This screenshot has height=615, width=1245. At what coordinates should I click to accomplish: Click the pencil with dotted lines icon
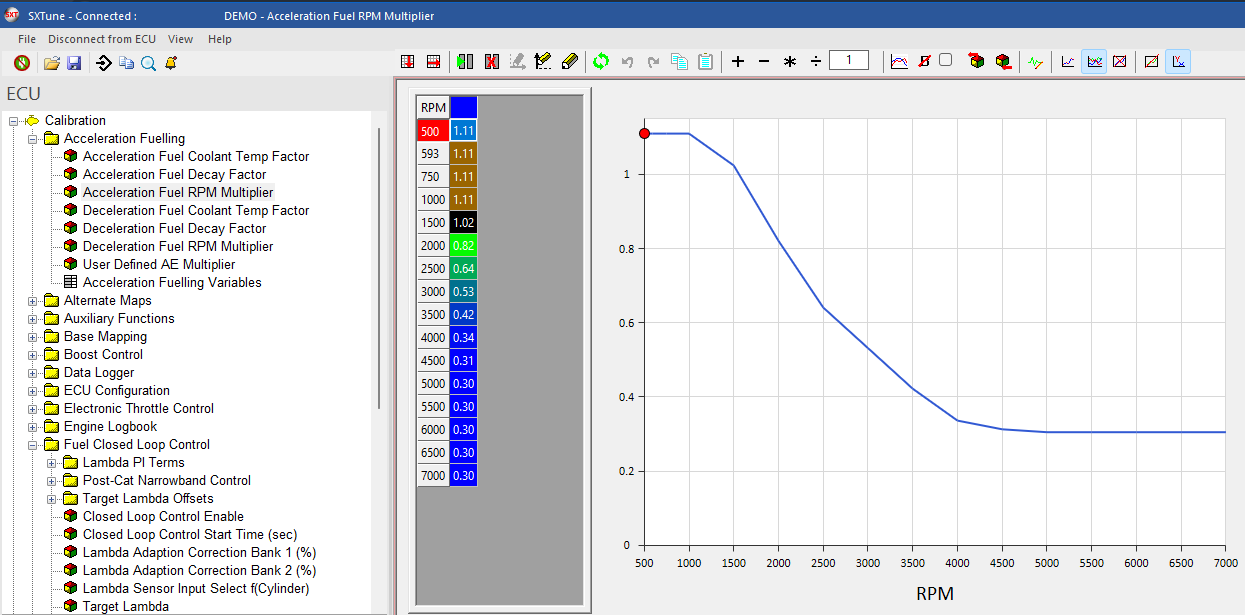(x=543, y=61)
